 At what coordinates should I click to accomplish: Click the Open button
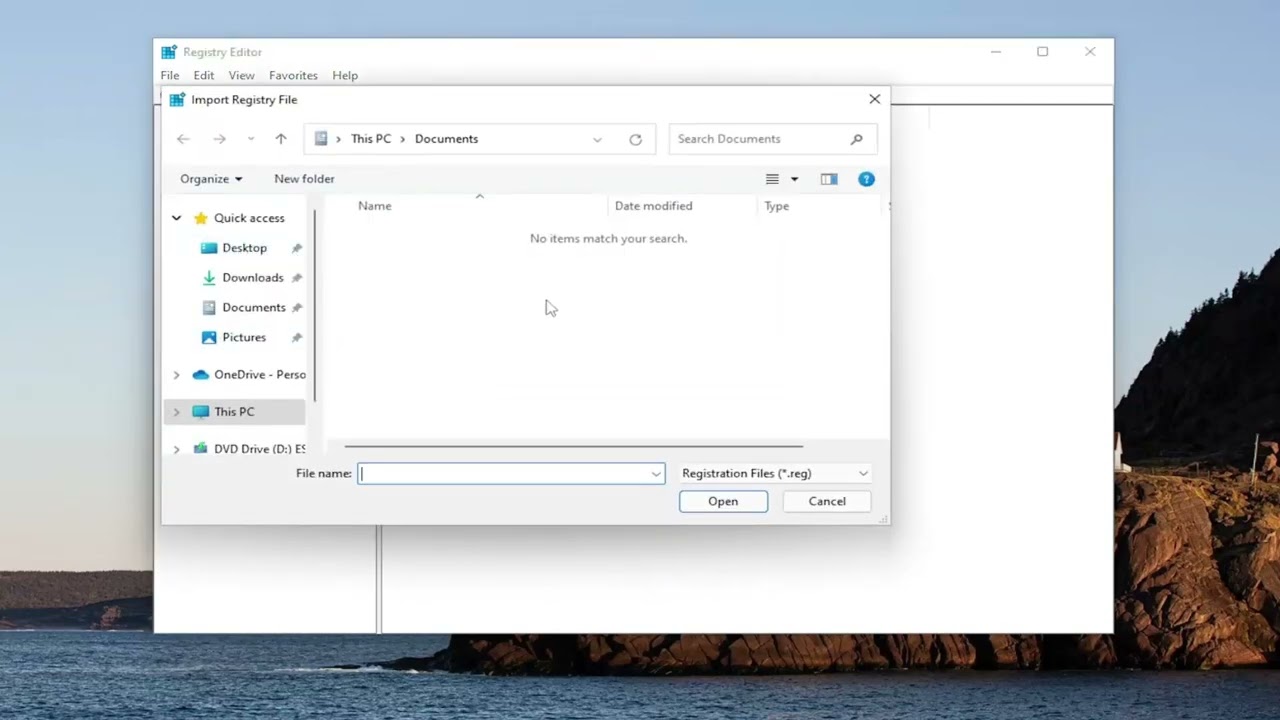pyautogui.click(x=723, y=502)
